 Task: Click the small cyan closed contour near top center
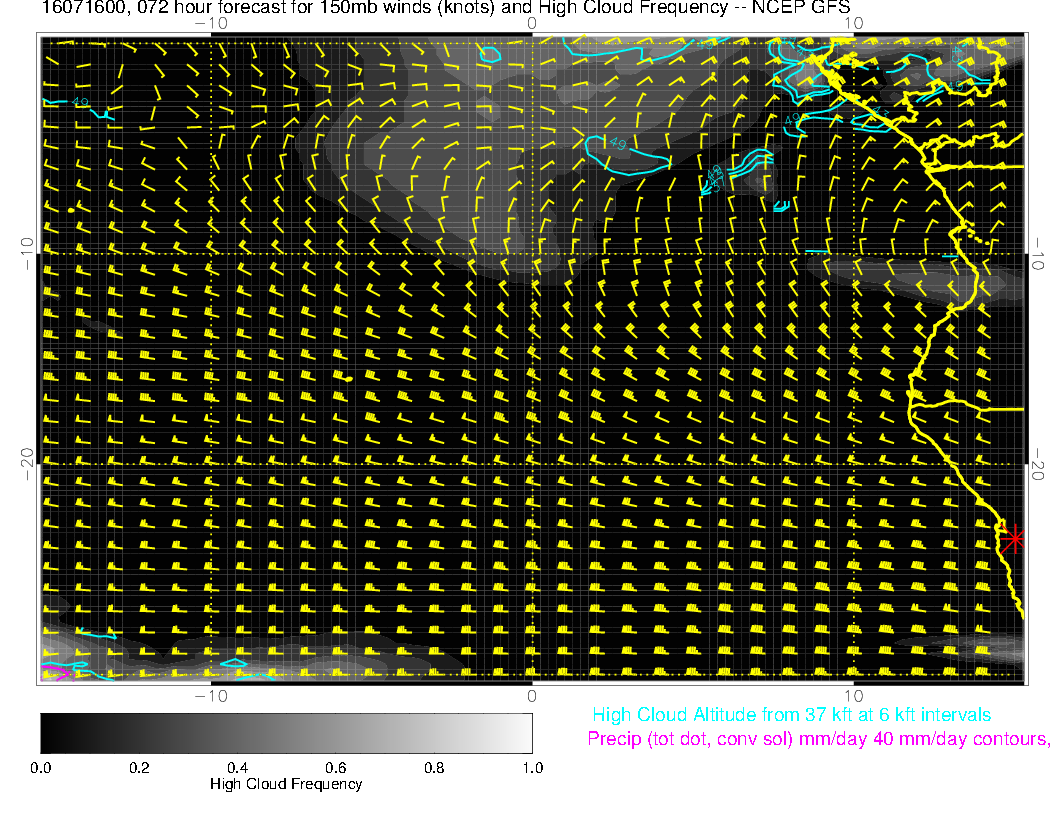point(490,54)
